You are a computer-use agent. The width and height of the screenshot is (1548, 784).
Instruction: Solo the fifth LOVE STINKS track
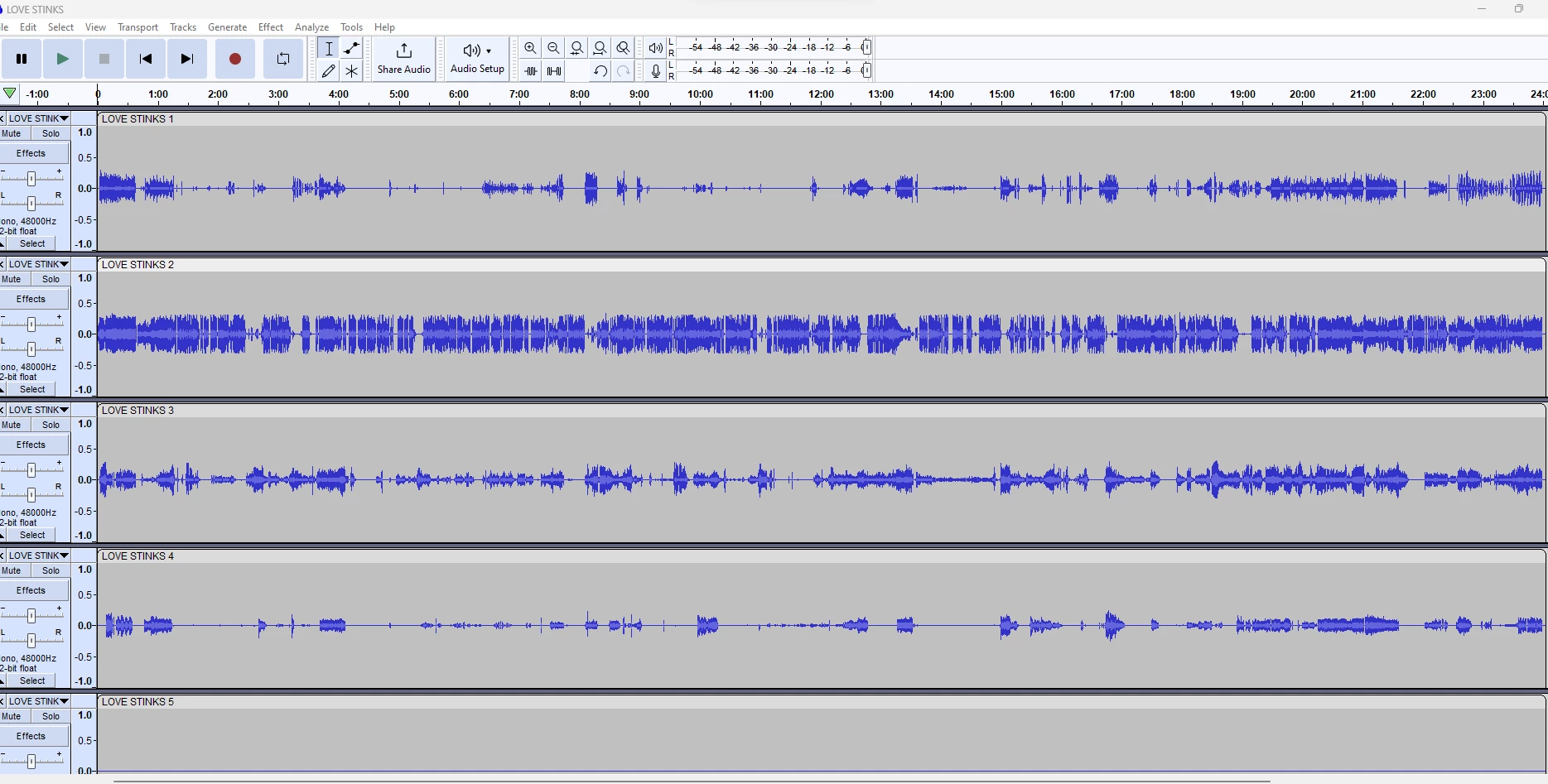coord(51,716)
